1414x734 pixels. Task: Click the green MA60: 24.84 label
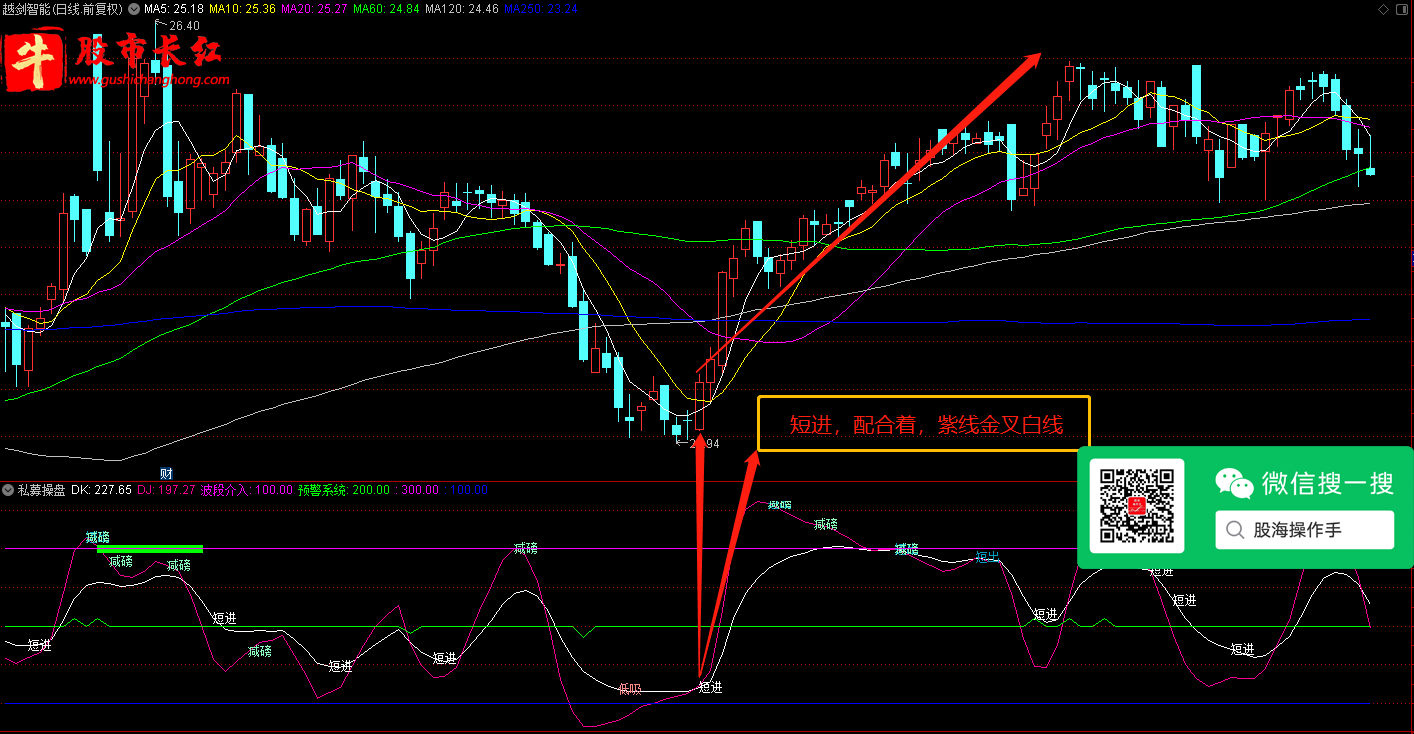[386, 9]
